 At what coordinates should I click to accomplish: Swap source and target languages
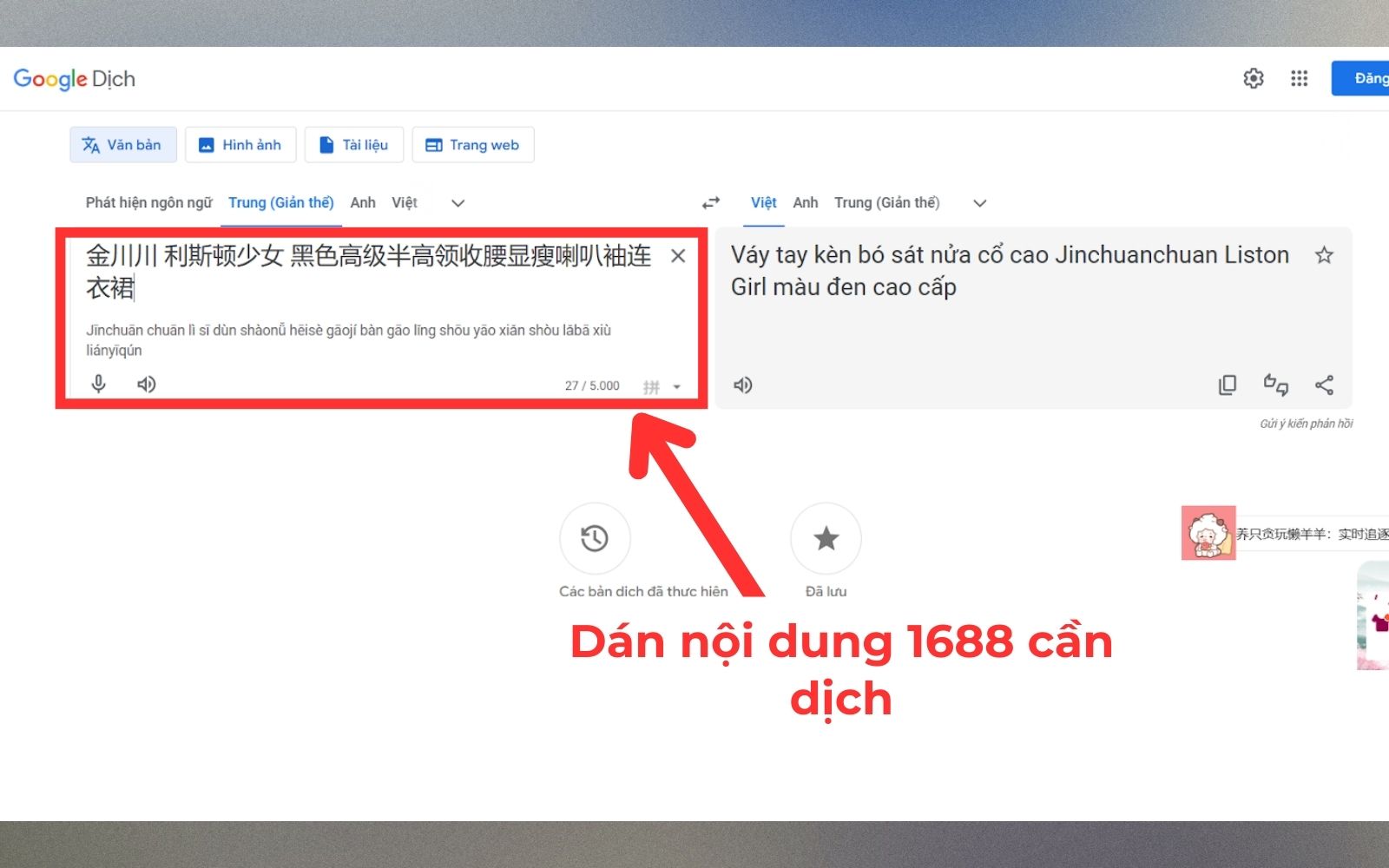point(711,202)
